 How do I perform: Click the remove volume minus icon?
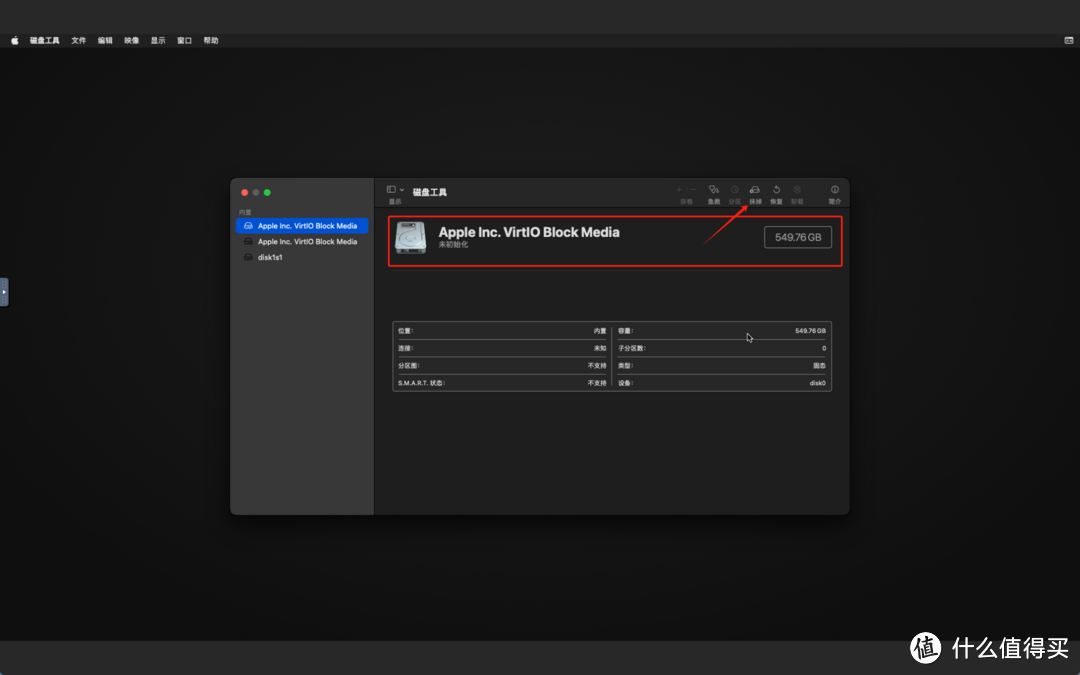(x=693, y=189)
